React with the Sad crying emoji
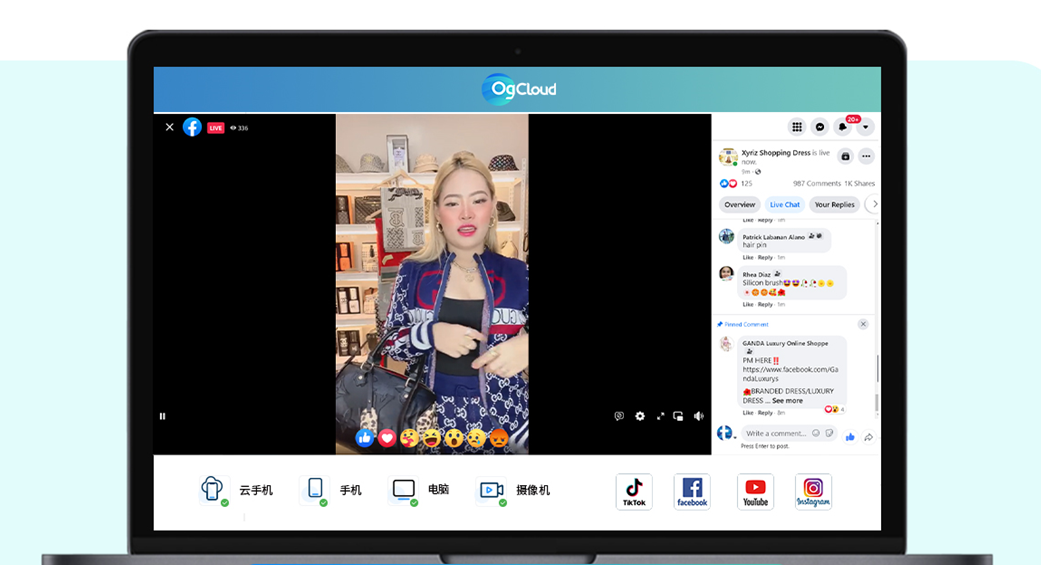This screenshot has width=1041, height=565. [x=476, y=438]
